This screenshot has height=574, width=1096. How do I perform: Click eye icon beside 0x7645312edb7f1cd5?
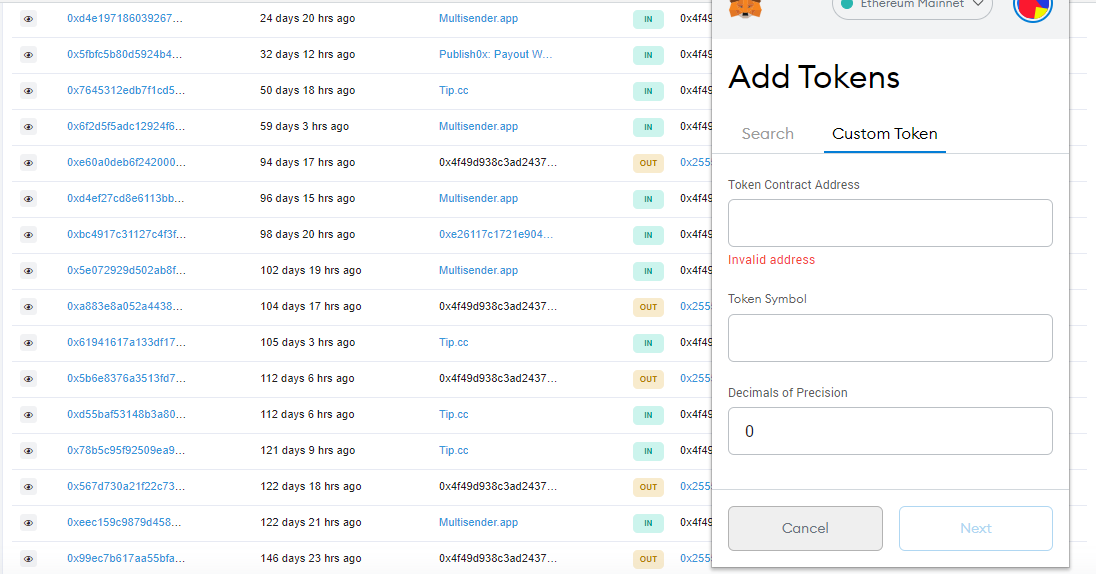point(28,91)
